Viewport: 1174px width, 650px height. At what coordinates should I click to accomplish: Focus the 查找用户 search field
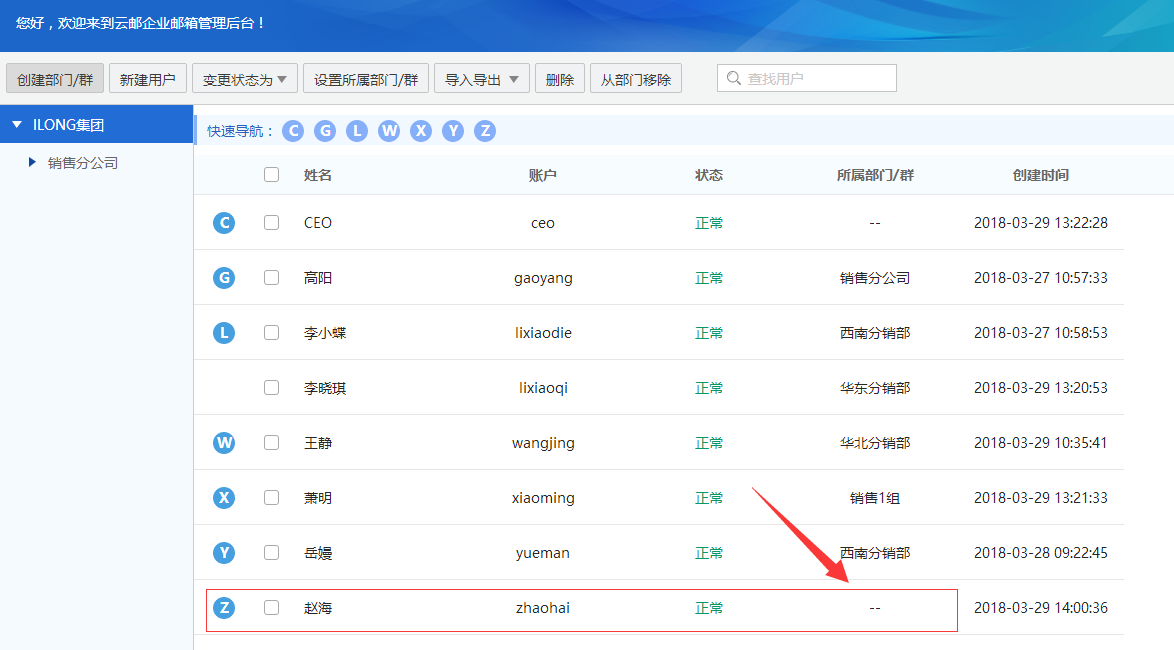click(806, 78)
